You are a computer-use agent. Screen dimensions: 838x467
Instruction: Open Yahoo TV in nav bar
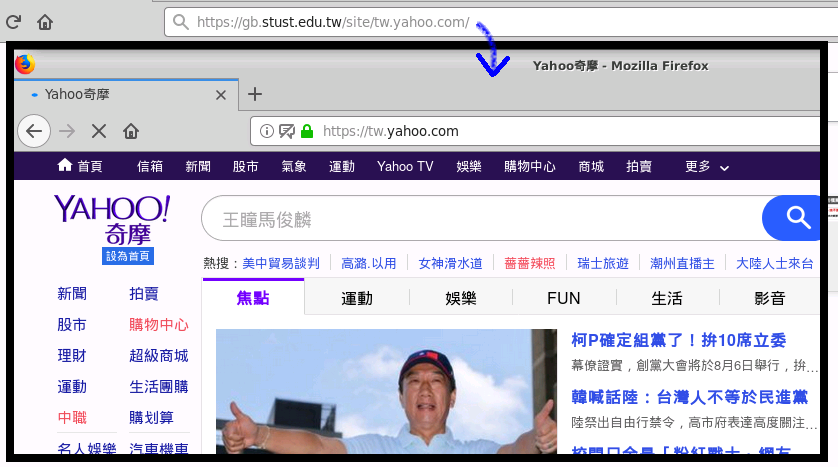[x=405, y=167]
